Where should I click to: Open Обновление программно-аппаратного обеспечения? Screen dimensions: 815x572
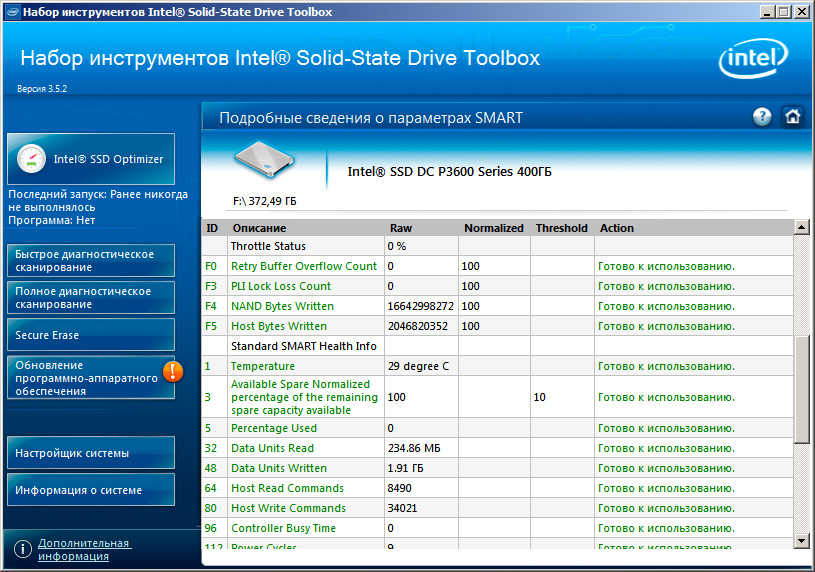coord(91,378)
